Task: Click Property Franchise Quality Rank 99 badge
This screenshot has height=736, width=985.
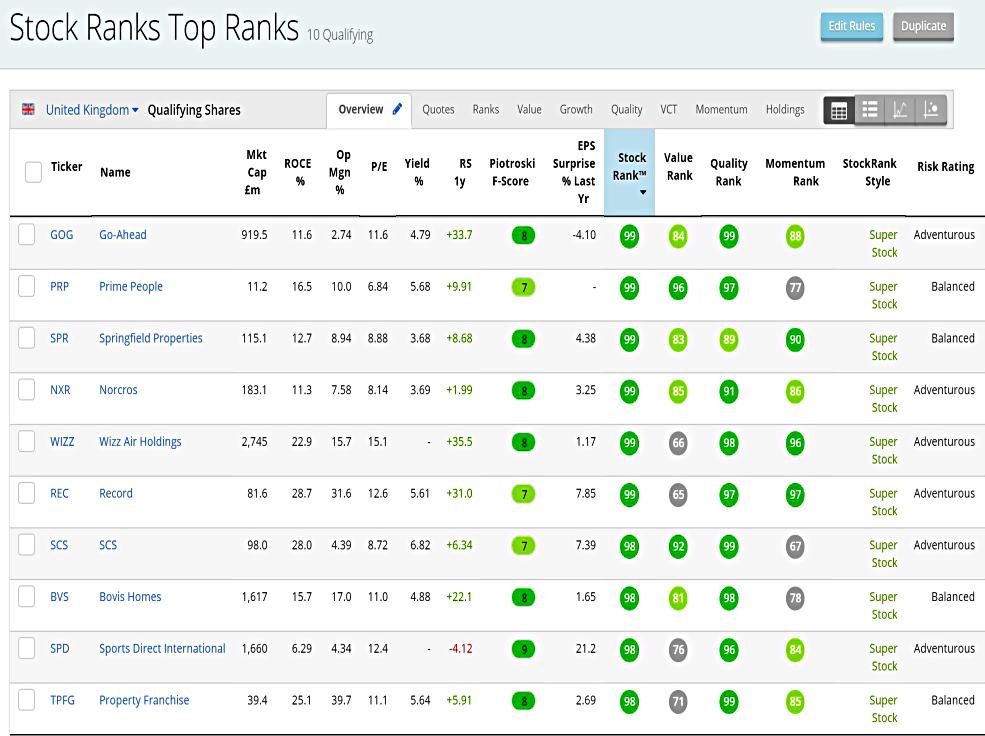Action: click(x=729, y=702)
